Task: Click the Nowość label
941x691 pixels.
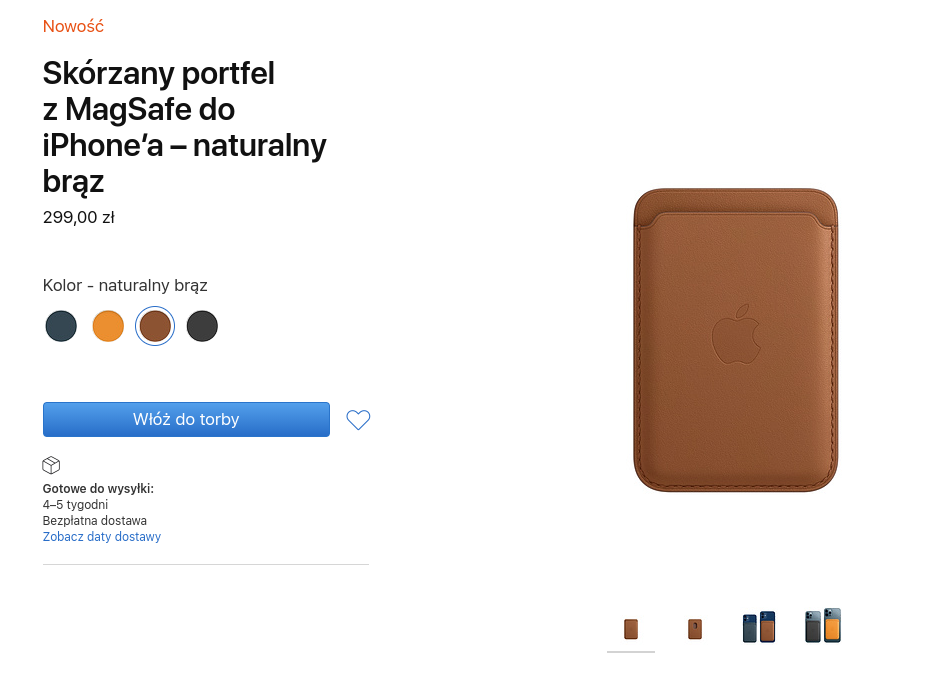Action: click(72, 26)
